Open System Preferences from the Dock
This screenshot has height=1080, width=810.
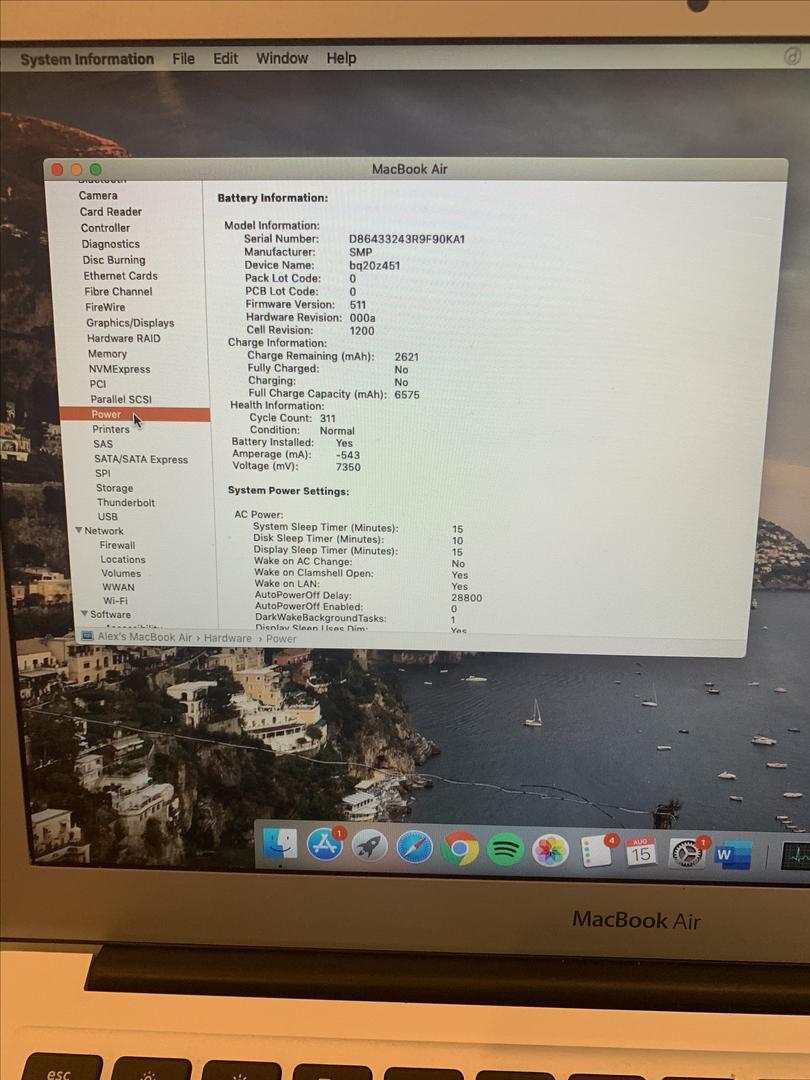click(687, 854)
